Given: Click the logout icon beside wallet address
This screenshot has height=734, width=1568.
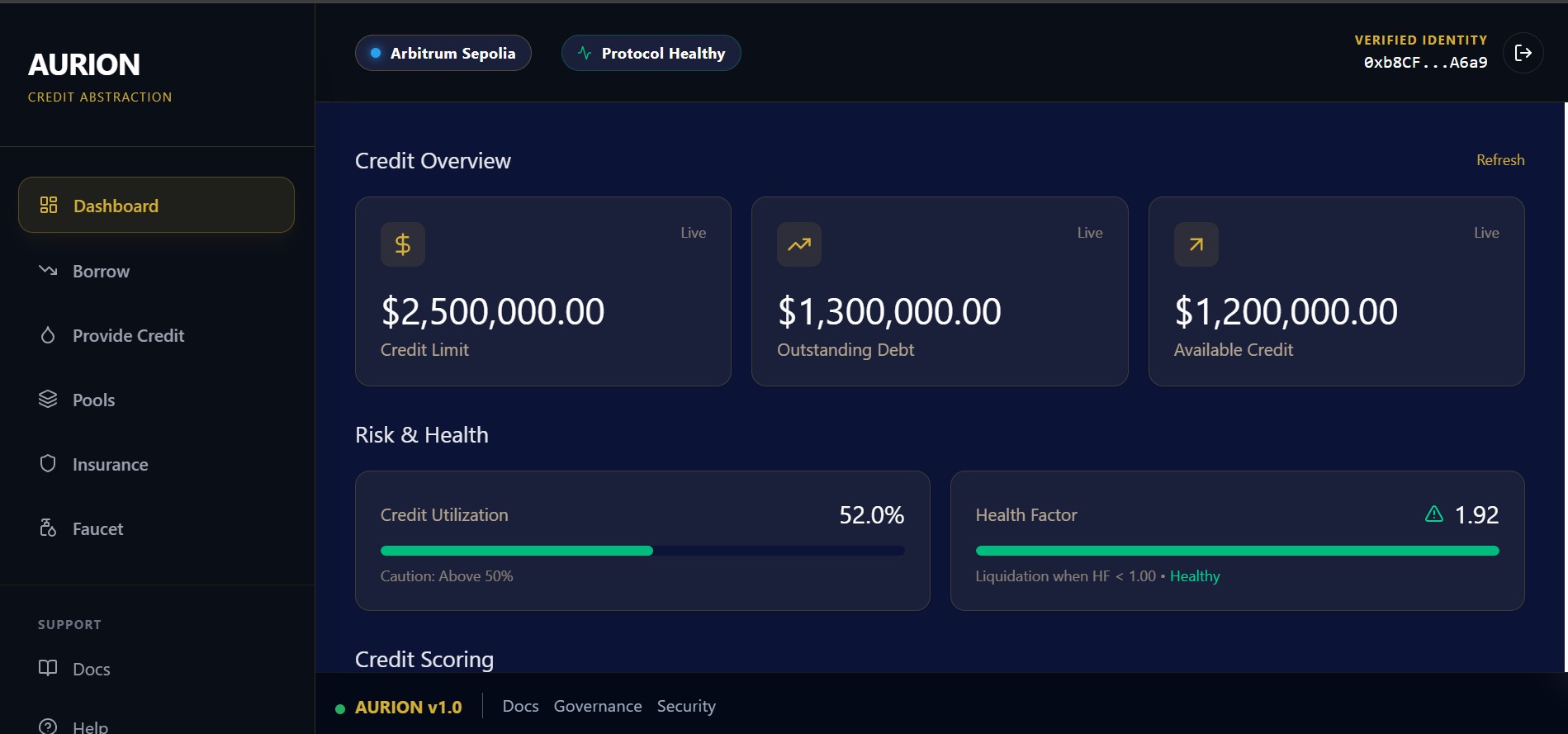Looking at the screenshot, I should coord(1523,53).
